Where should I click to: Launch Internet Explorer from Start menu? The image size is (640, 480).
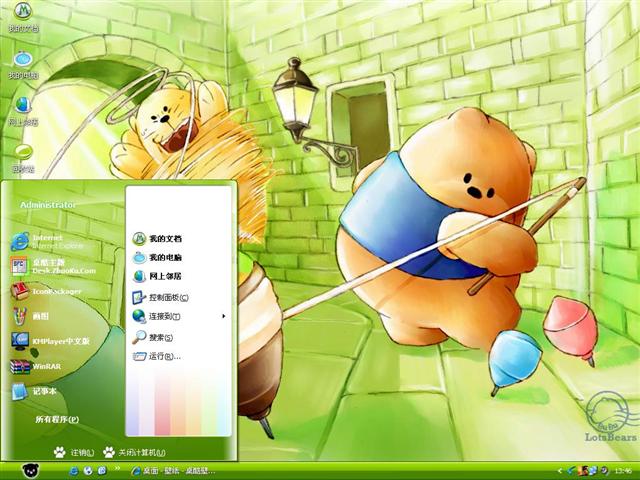point(47,241)
